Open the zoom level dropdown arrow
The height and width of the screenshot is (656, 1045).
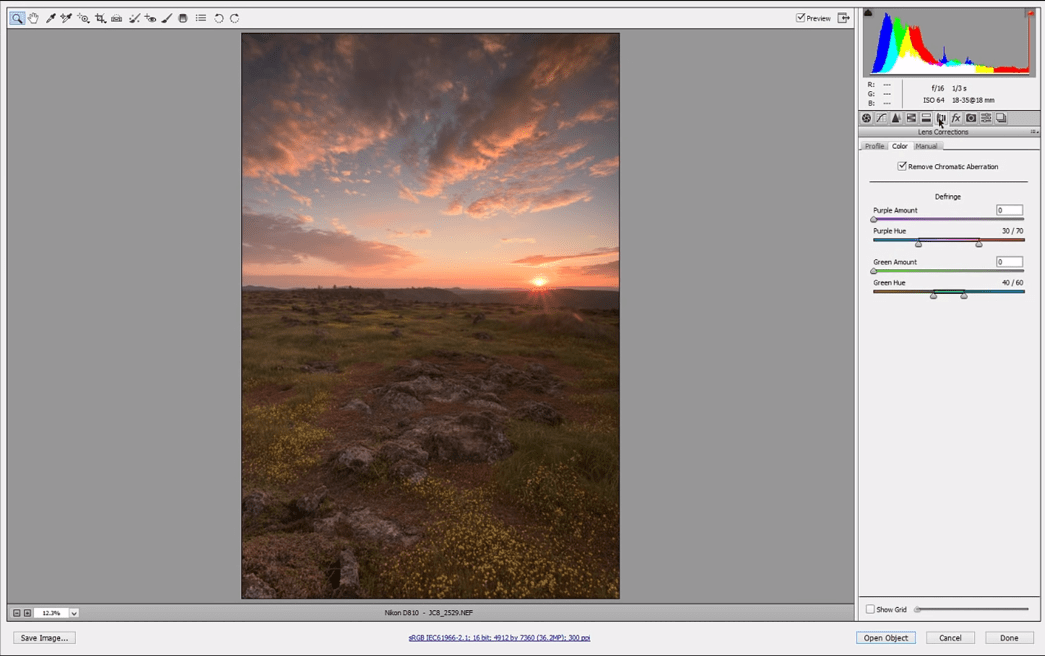74,613
